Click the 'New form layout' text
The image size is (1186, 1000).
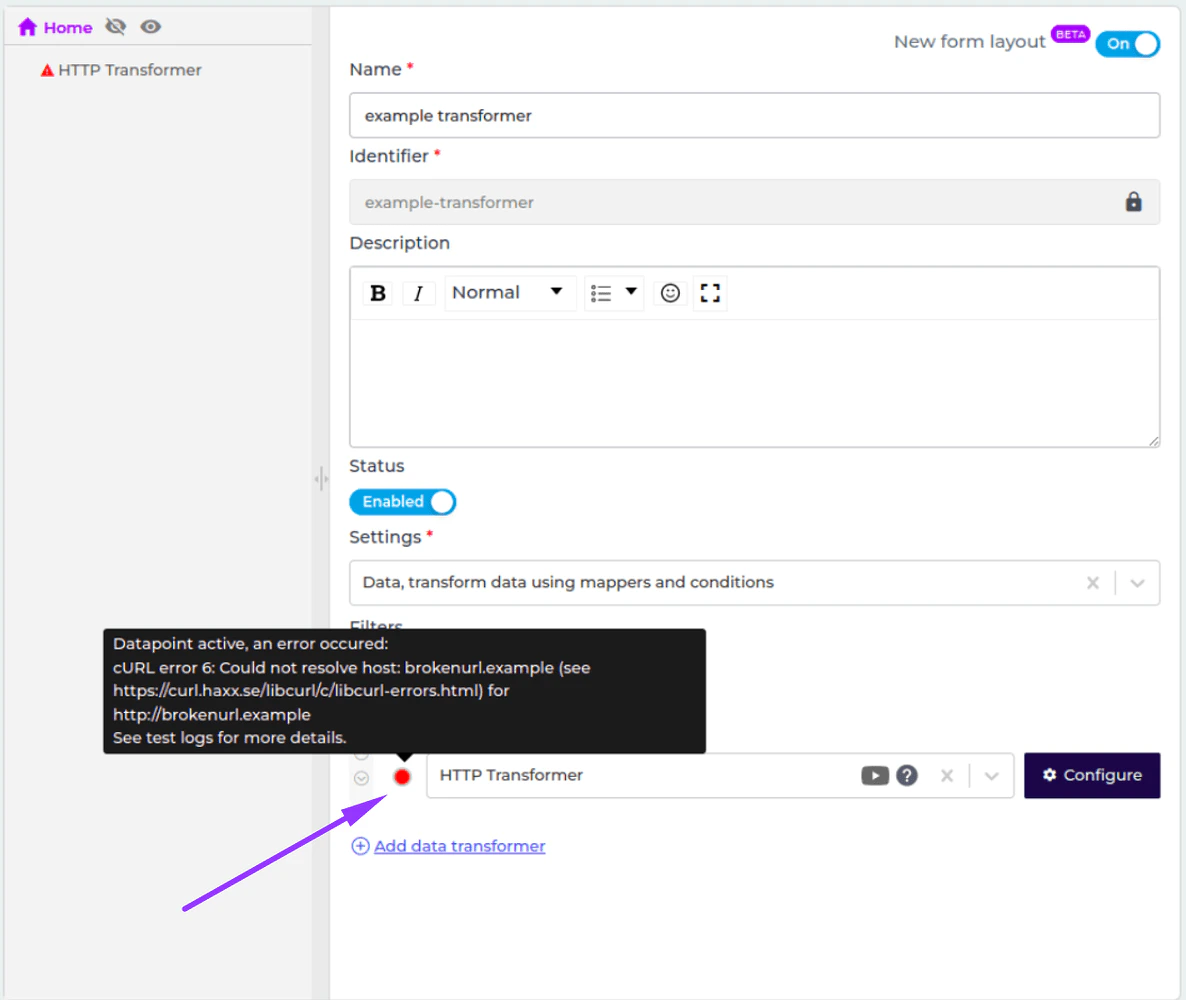[969, 42]
